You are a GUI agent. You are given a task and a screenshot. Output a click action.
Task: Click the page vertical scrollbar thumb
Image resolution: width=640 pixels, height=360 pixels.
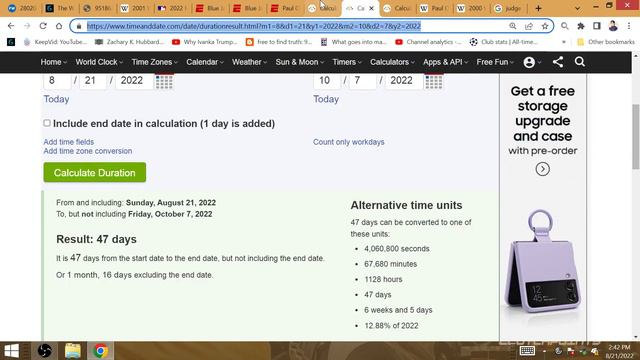click(x=636, y=137)
